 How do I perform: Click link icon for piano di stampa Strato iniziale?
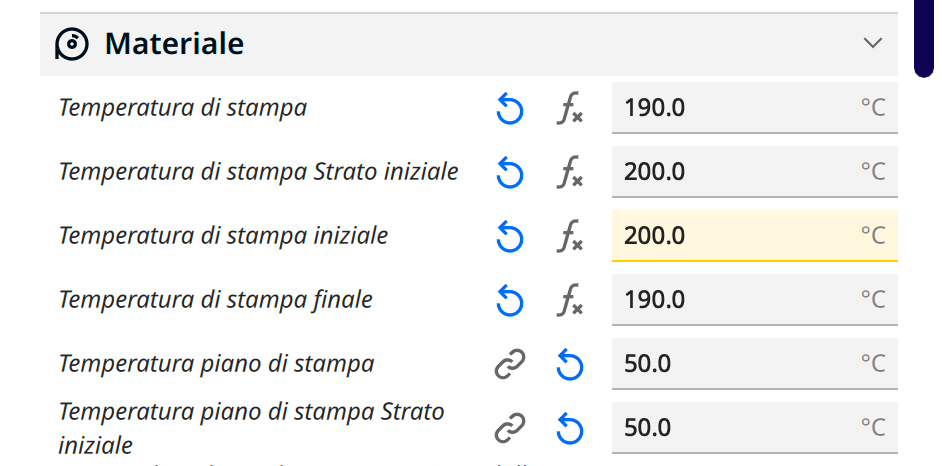click(x=510, y=428)
